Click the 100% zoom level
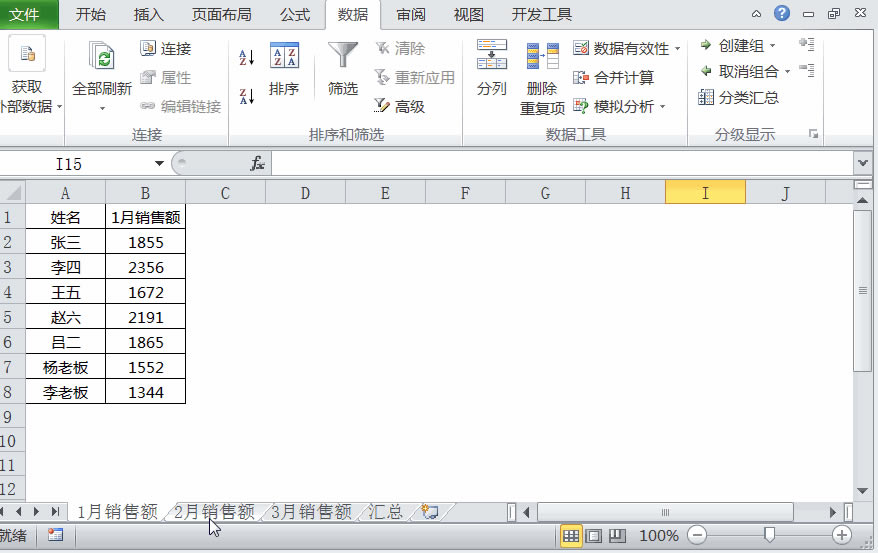The image size is (878, 553). pyautogui.click(x=658, y=536)
